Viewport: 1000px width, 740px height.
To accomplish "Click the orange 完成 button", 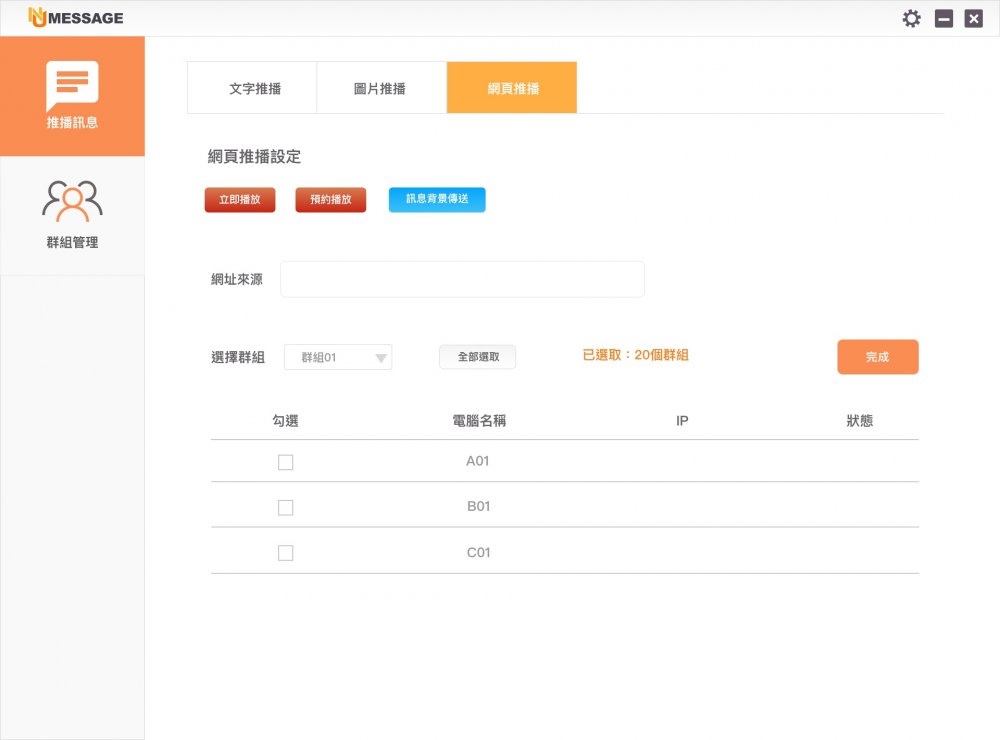I will click(877, 357).
